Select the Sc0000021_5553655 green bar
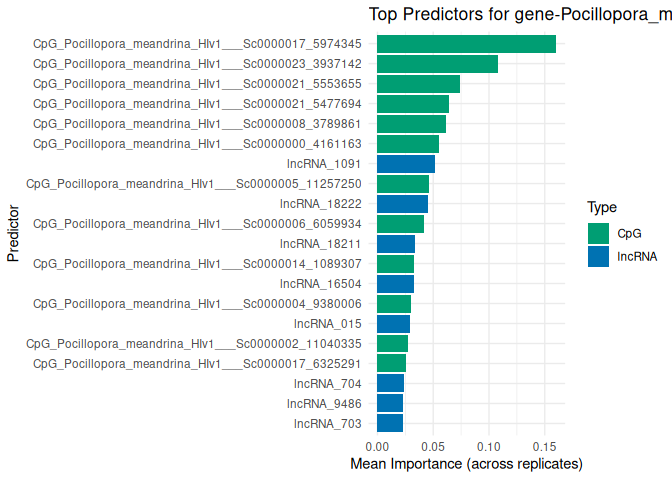Image resolution: width=672 pixels, height=480 pixels. [418, 84]
